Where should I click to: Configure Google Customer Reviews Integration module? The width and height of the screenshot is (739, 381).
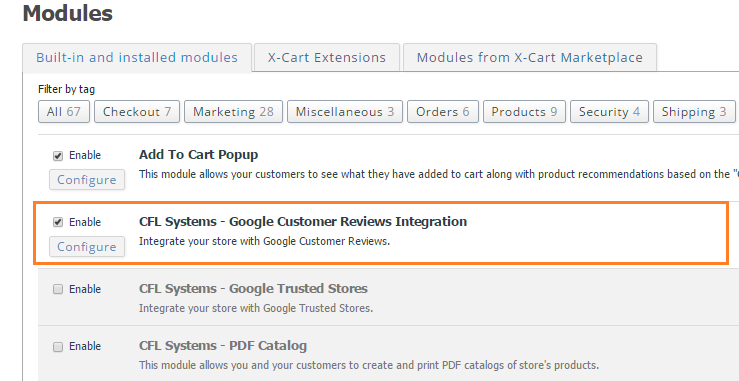[x=87, y=247]
